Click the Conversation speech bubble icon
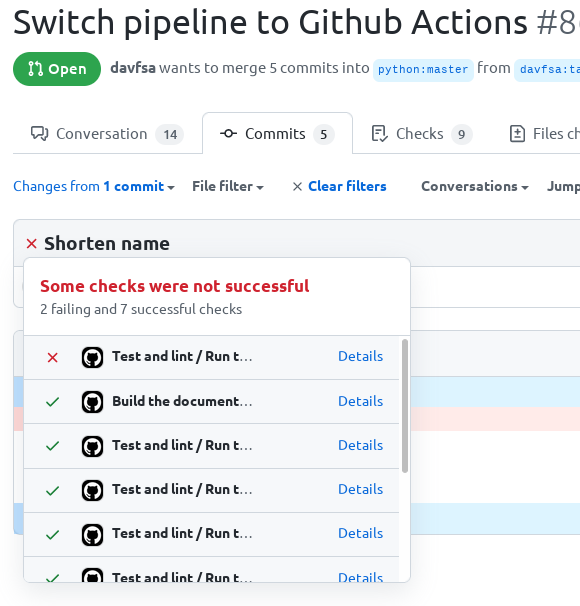580x606 pixels. pos(39,134)
